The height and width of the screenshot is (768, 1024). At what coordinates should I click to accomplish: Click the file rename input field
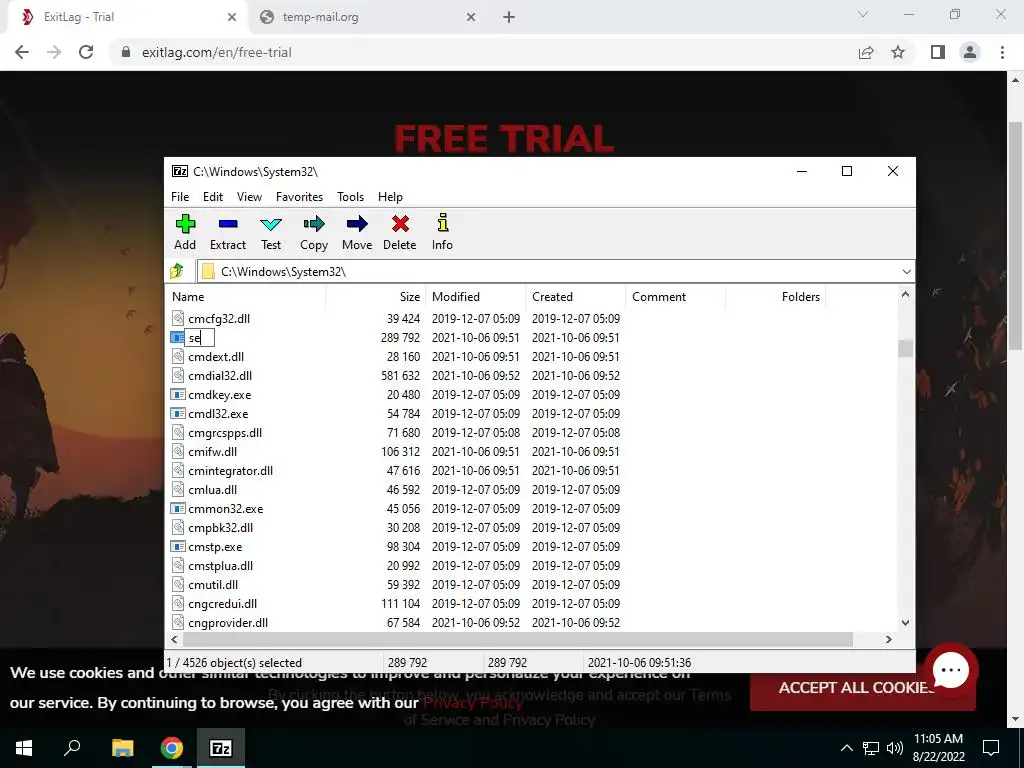pos(199,338)
